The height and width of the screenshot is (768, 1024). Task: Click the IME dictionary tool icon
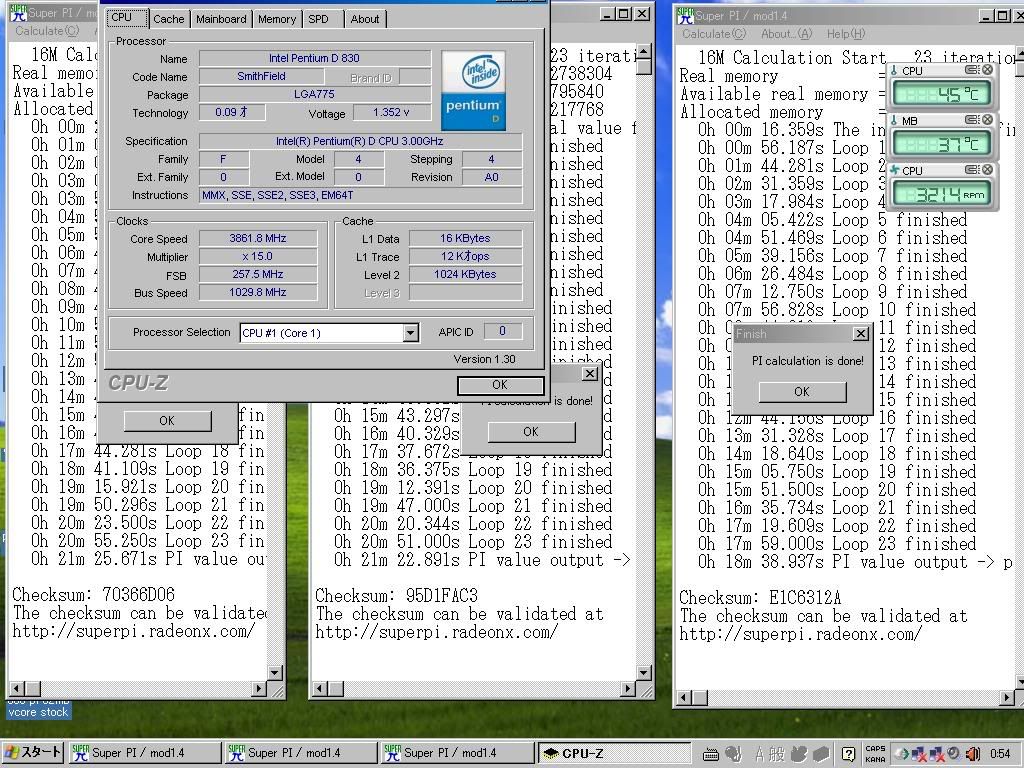pyautogui.click(x=798, y=754)
